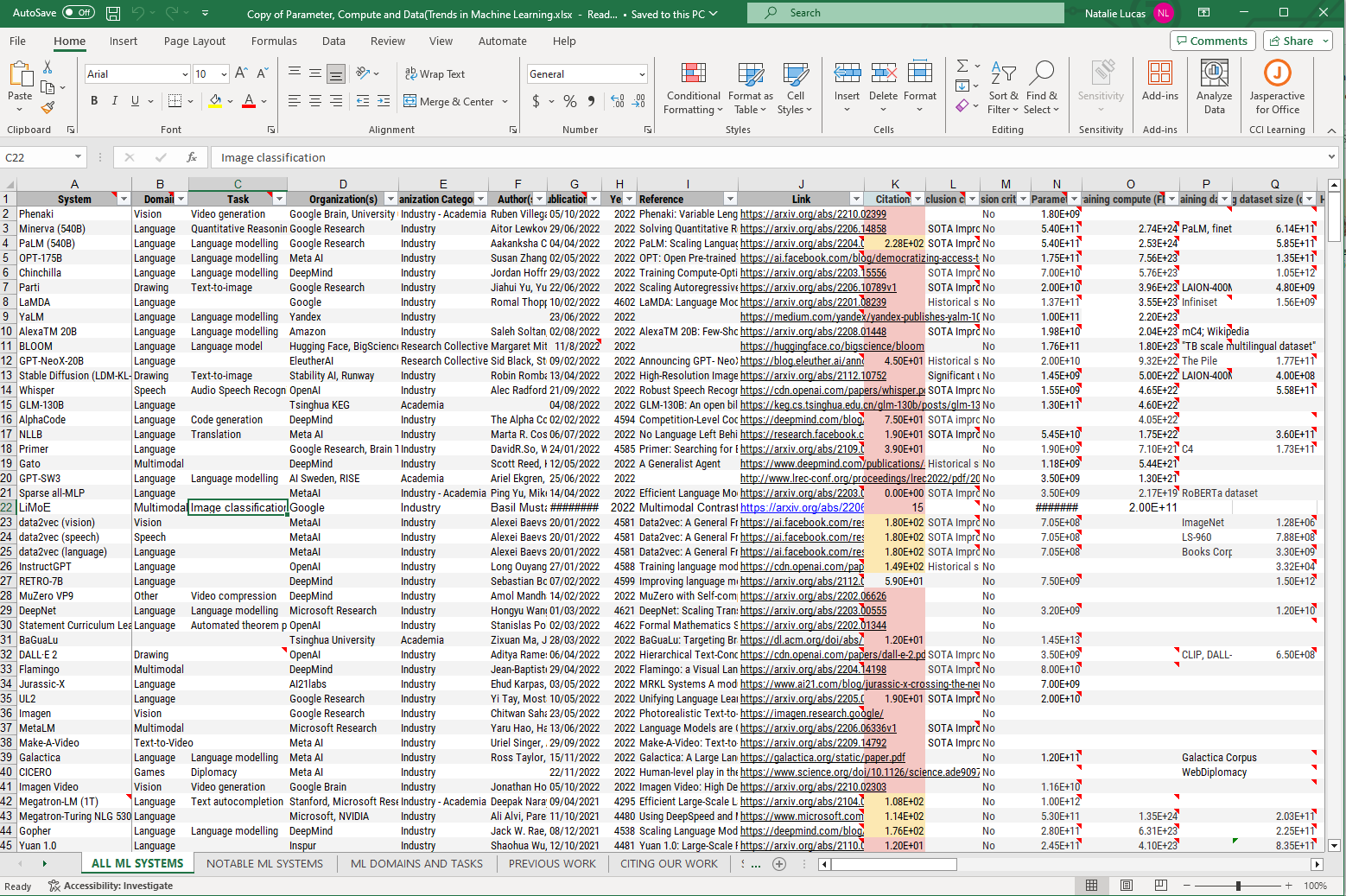
Task: Switch to Insert ribbon tab
Action: [124, 41]
